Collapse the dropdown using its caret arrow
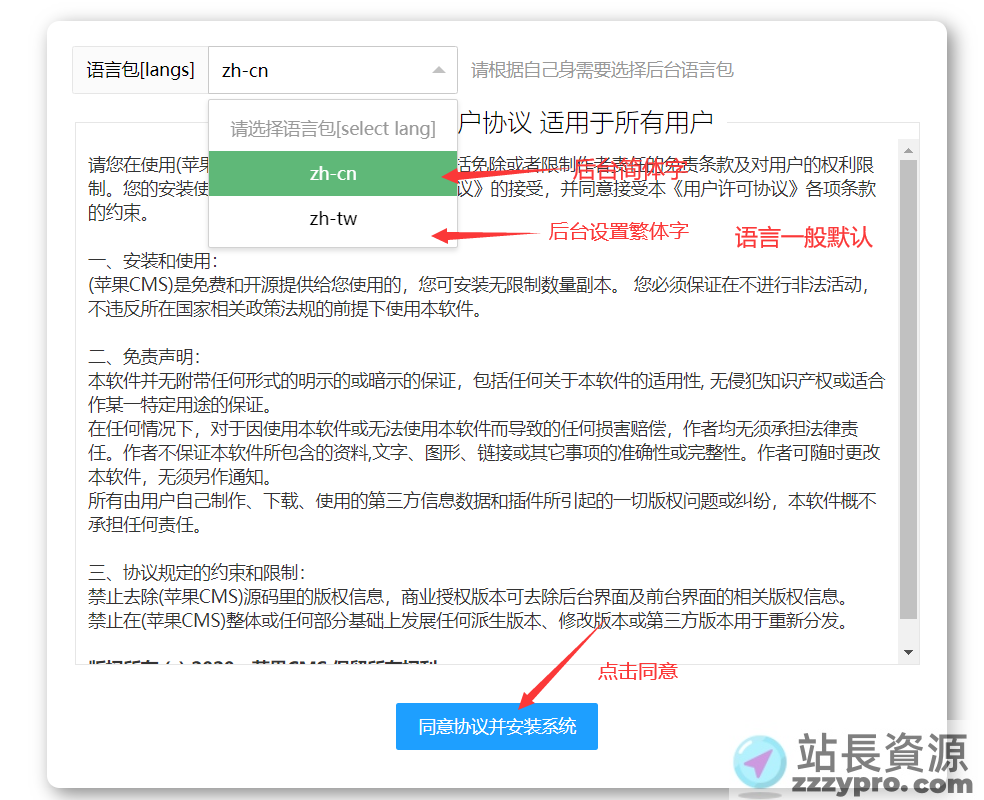The height and width of the screenshot is (800, 984). [439, 70]
